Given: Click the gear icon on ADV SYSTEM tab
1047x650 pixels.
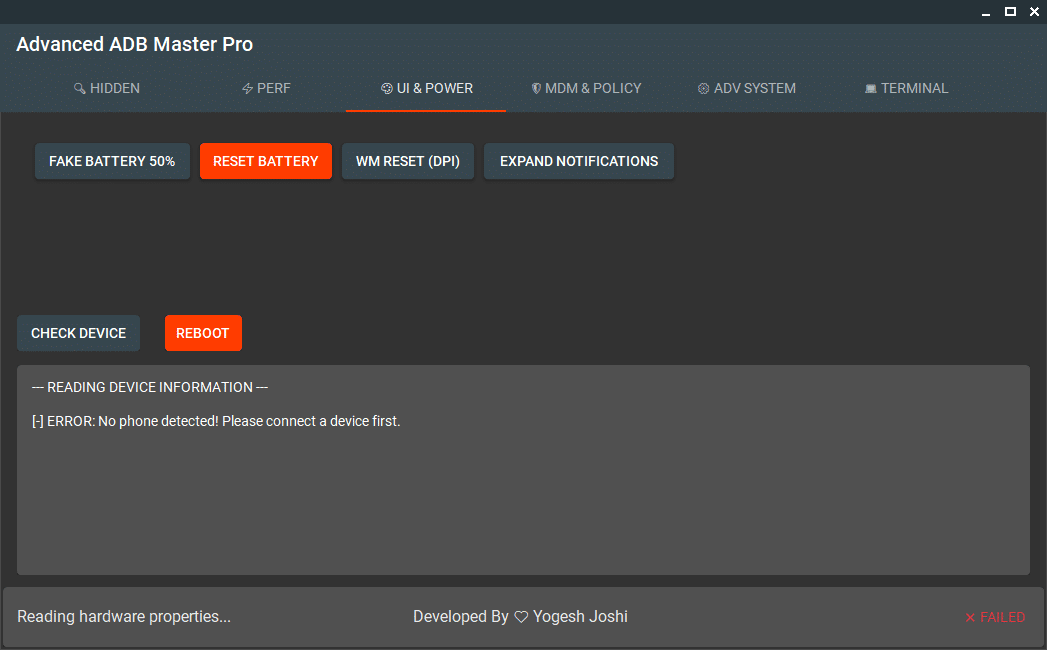Looking at the screenshot, I should coord(701,88).
